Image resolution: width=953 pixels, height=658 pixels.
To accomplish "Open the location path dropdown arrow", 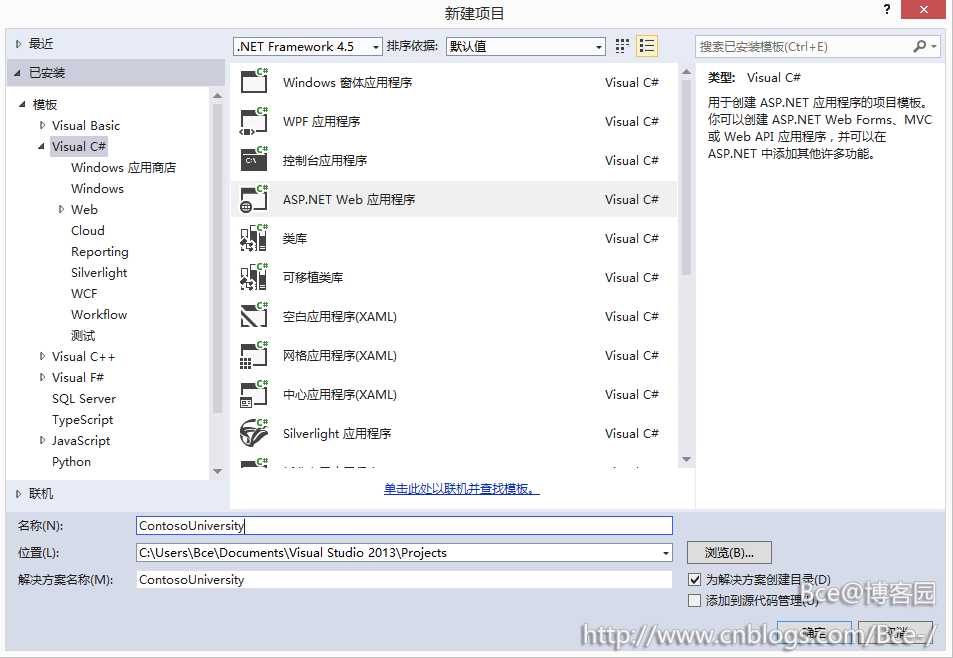I will [x=666, y=553].
